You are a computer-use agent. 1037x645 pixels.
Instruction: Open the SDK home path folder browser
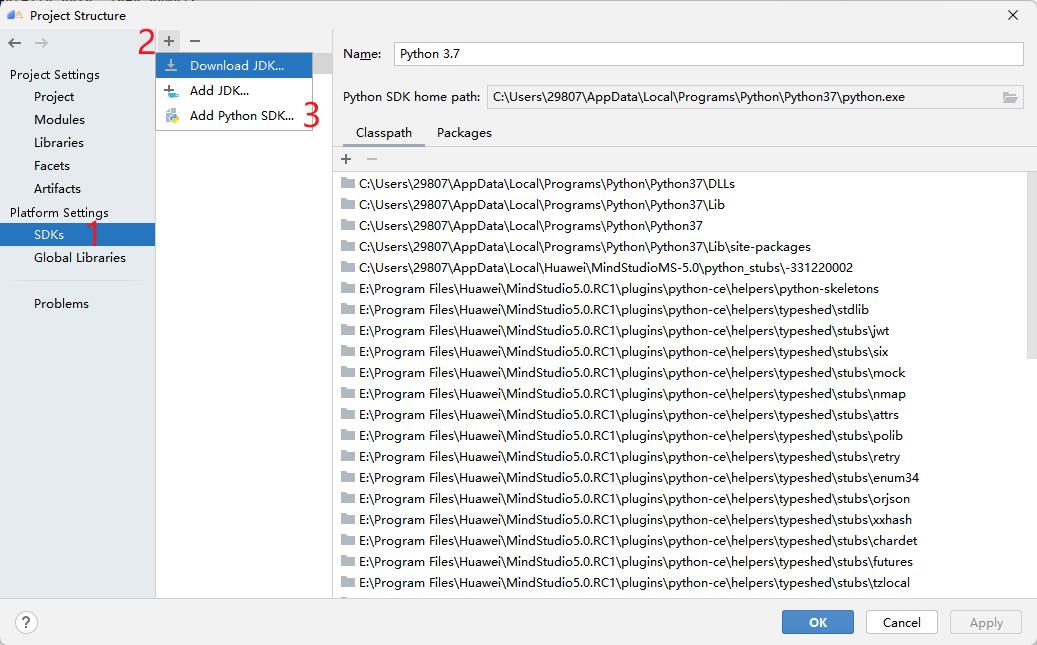click(x=1010, y=97)
